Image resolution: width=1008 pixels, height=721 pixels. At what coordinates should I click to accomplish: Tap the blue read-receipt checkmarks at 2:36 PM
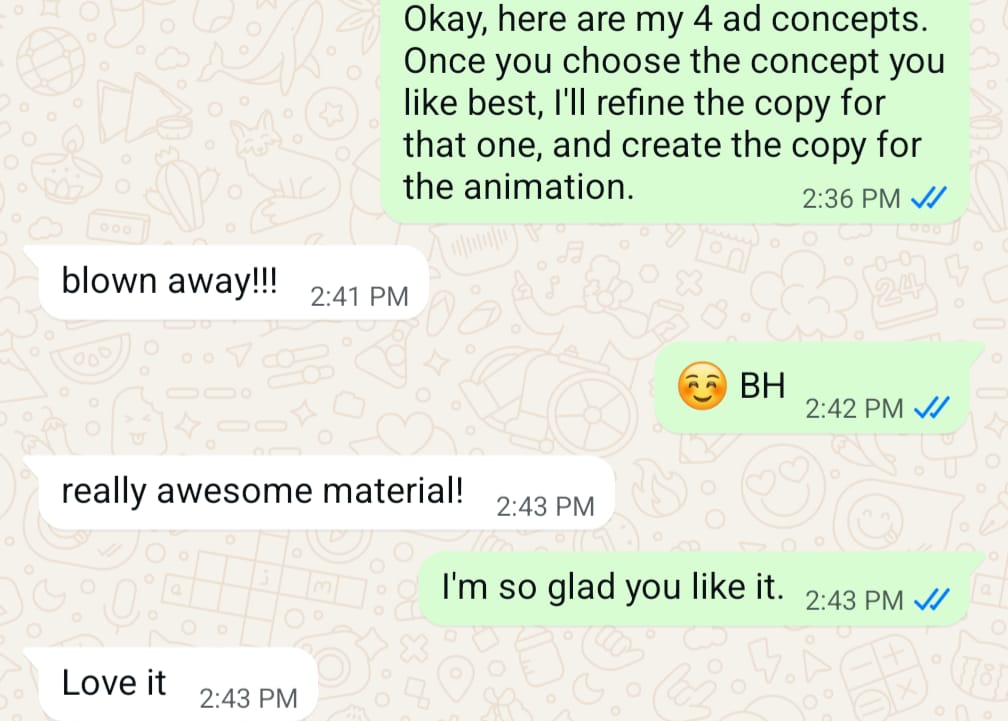pyautogui.click(x=929, y=199)
